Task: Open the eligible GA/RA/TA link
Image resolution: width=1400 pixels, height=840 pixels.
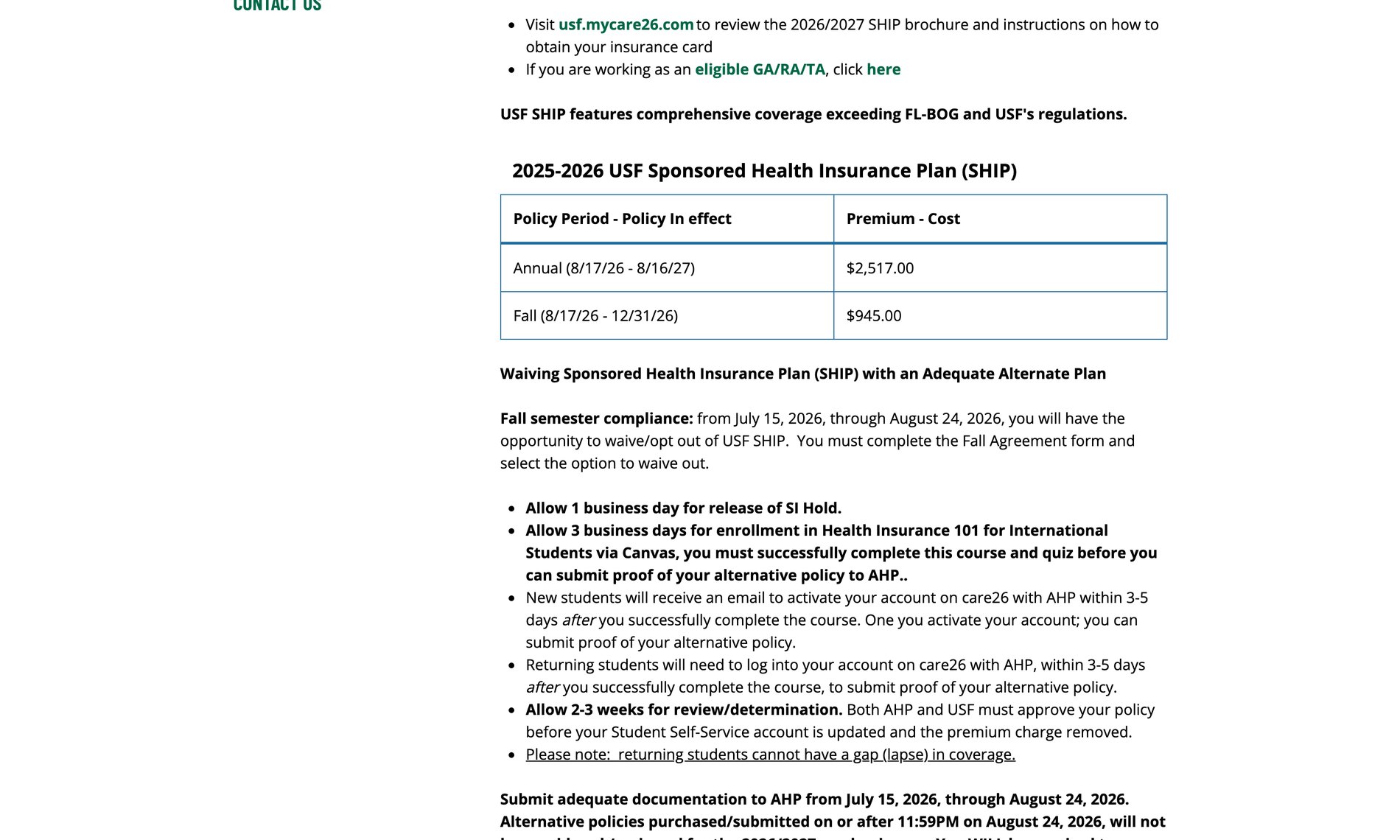Action: [760, 69]
